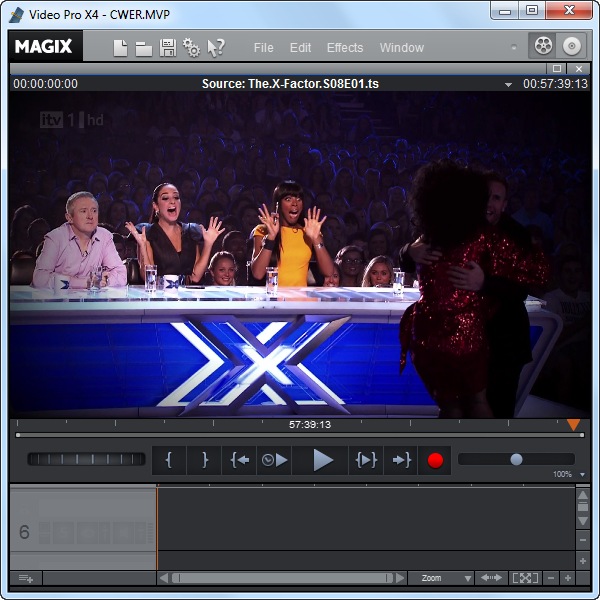
Task: Play the selected range
Action: point(366,460)
